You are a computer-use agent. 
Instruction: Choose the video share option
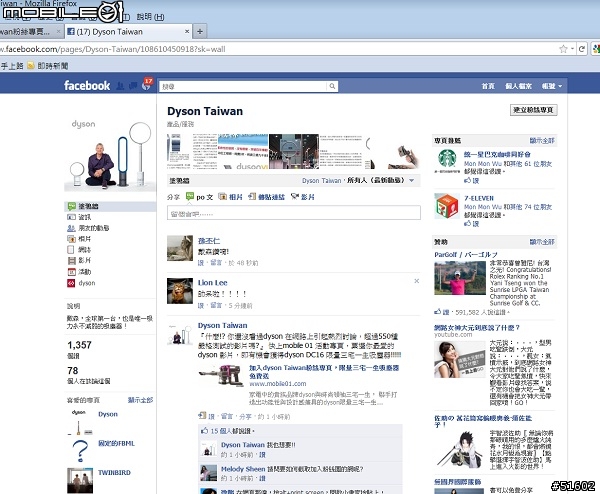coord(303,197)
